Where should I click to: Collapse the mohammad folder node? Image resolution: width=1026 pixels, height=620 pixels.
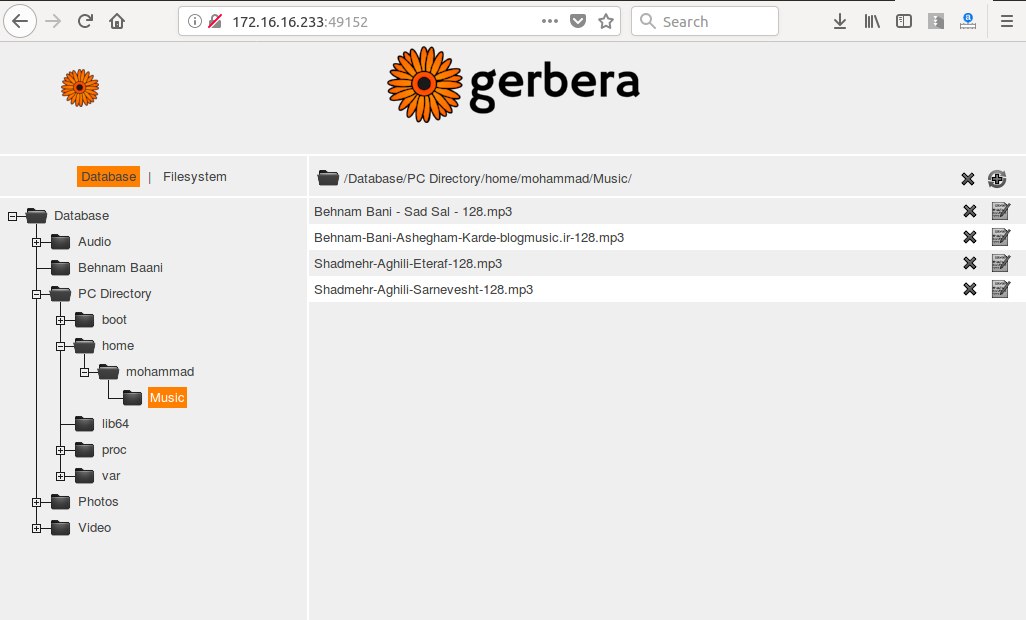pyautogui.click(x=85, y=372)
